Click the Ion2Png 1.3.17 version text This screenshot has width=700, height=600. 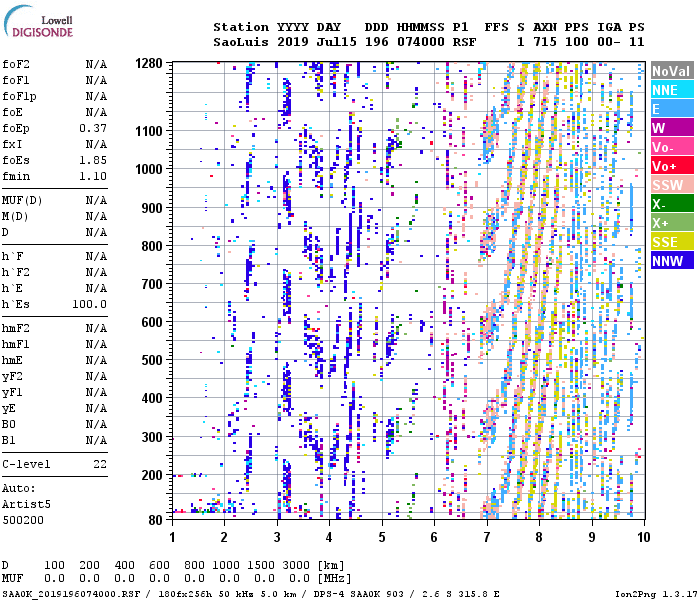[656, 594]
